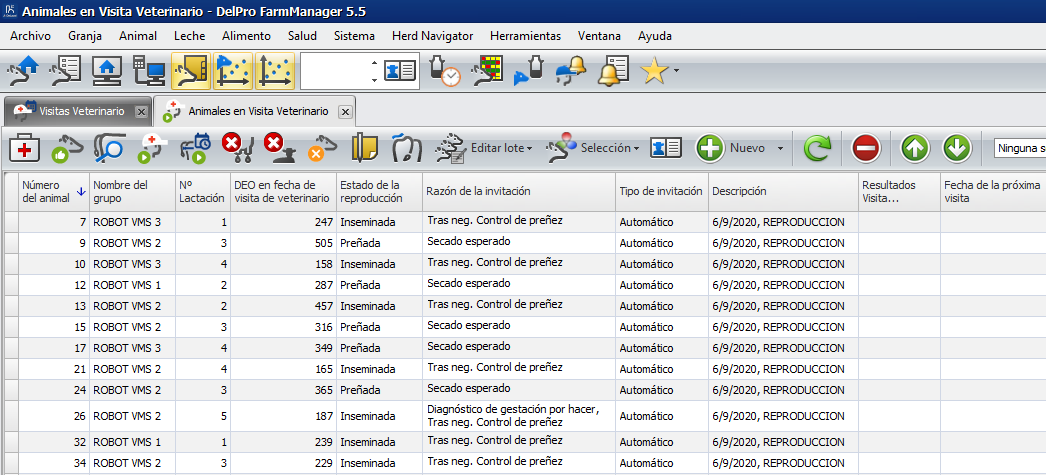Click the green Nuevo button

711,148
